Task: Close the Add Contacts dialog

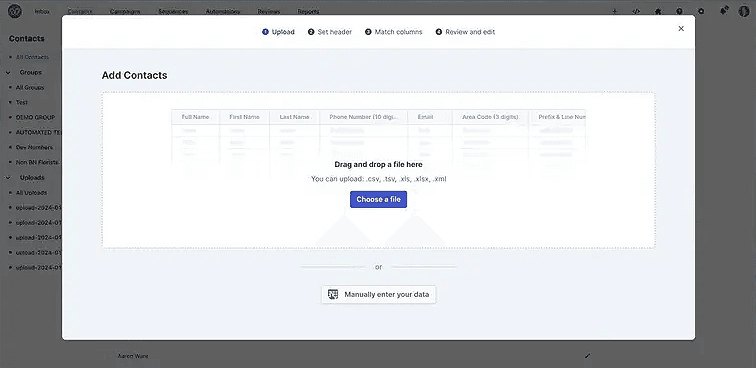Action: [681, 28]
